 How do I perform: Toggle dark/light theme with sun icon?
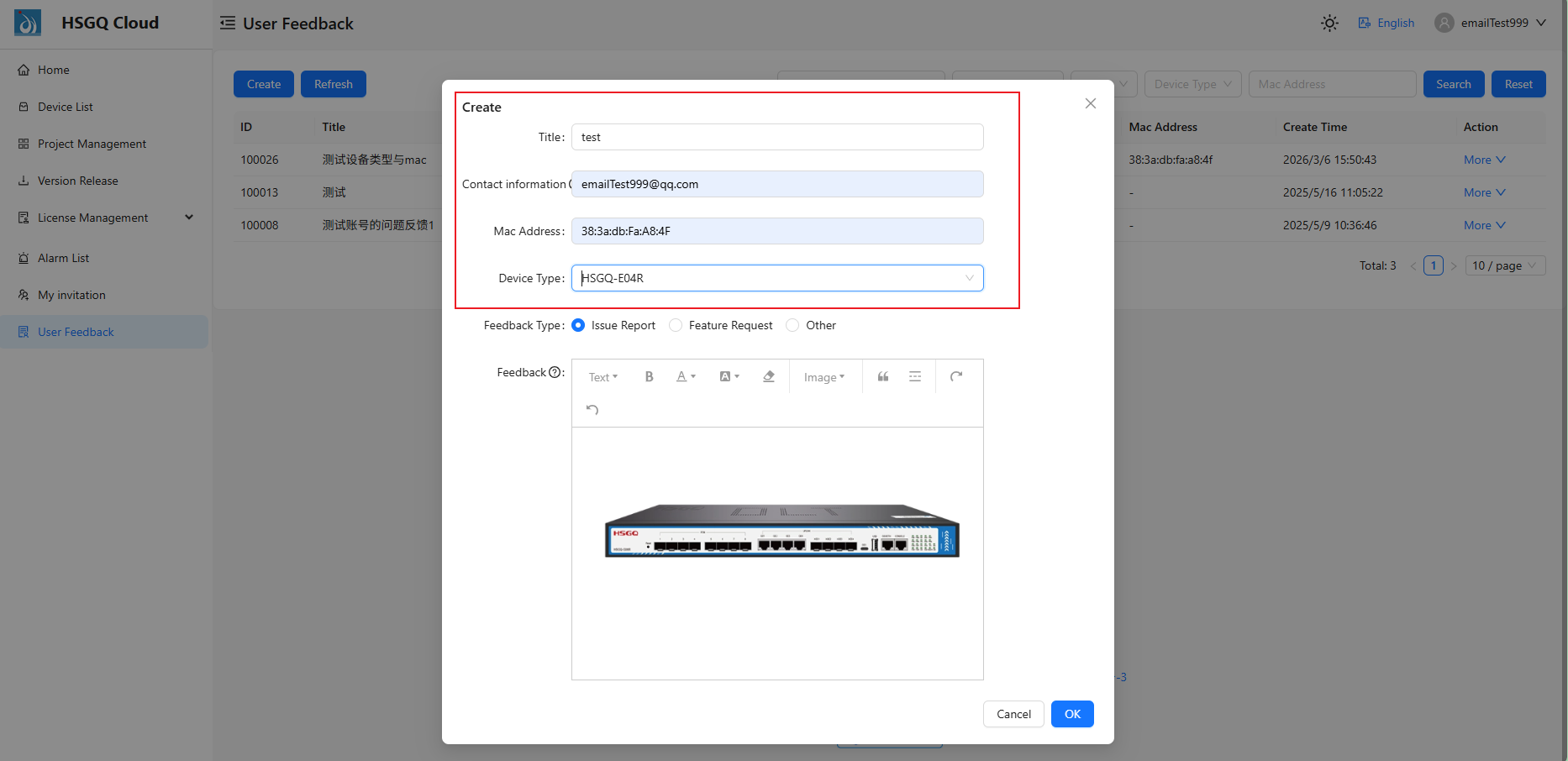[x=1329, y=23]
